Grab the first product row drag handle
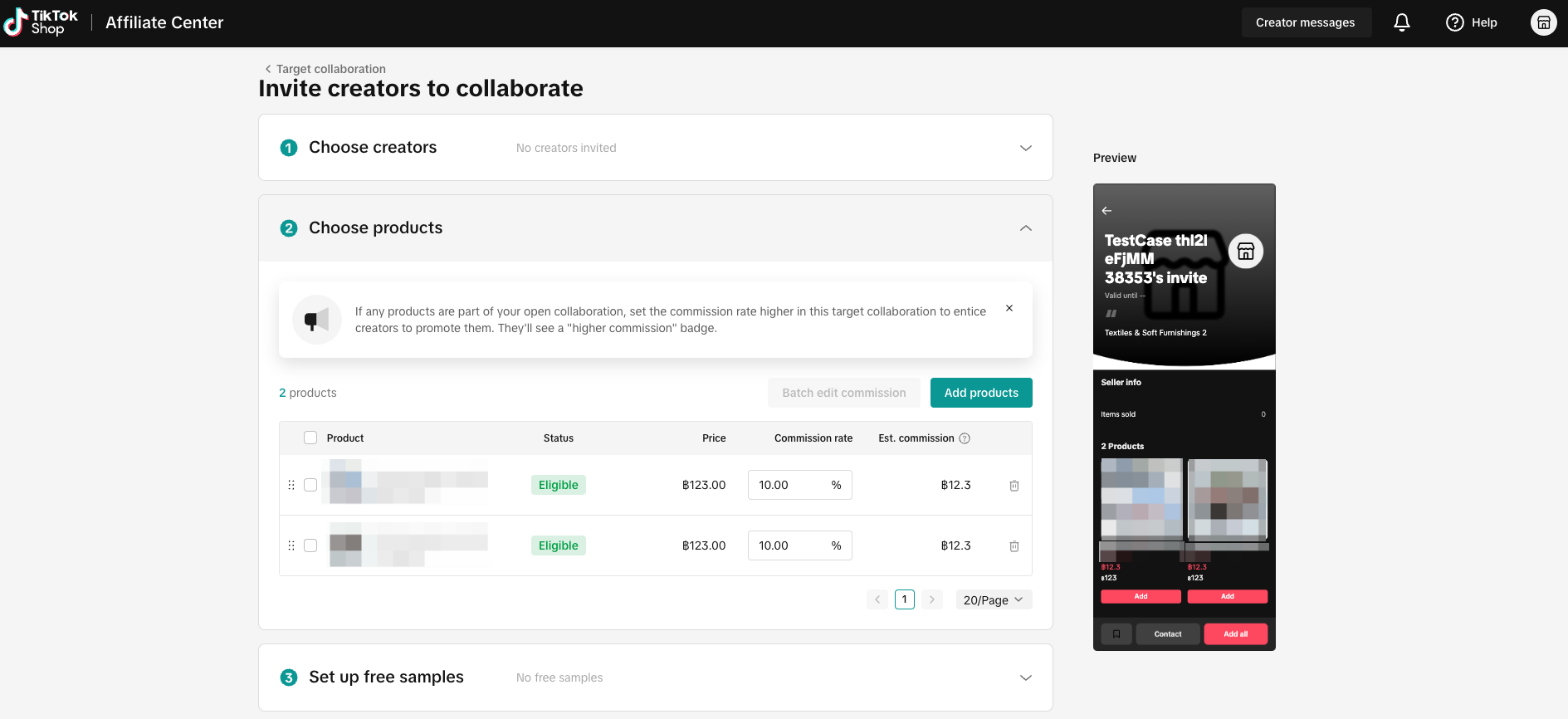 pos(291,485)
